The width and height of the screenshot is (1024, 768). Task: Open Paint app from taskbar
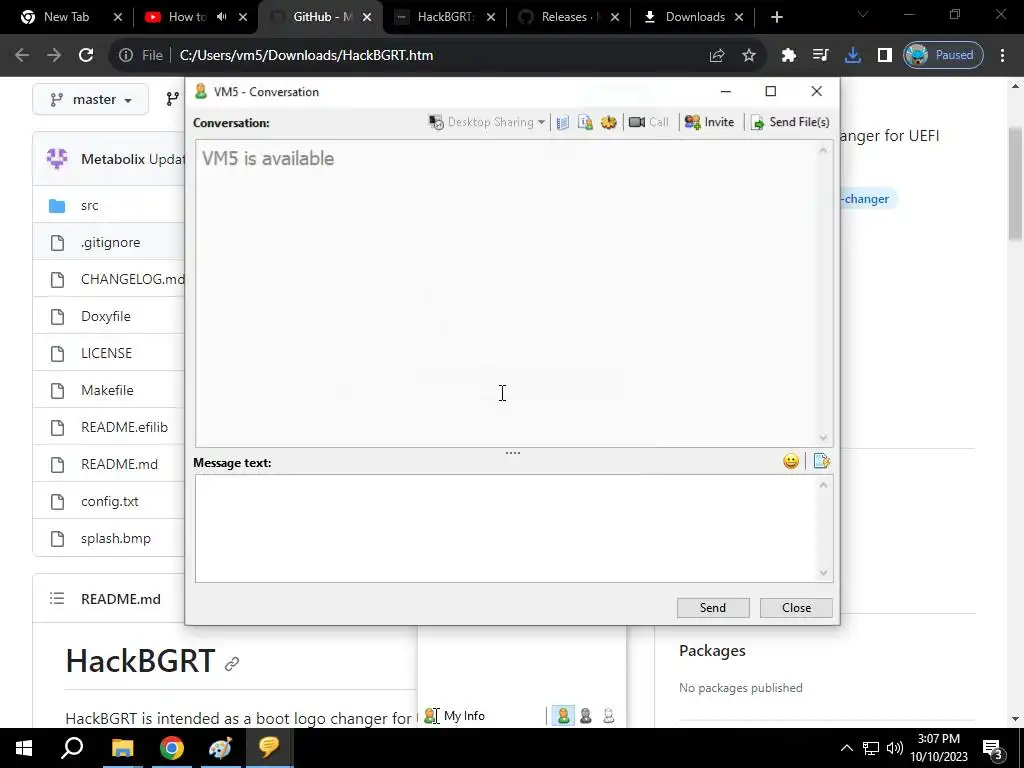[220, 748]
